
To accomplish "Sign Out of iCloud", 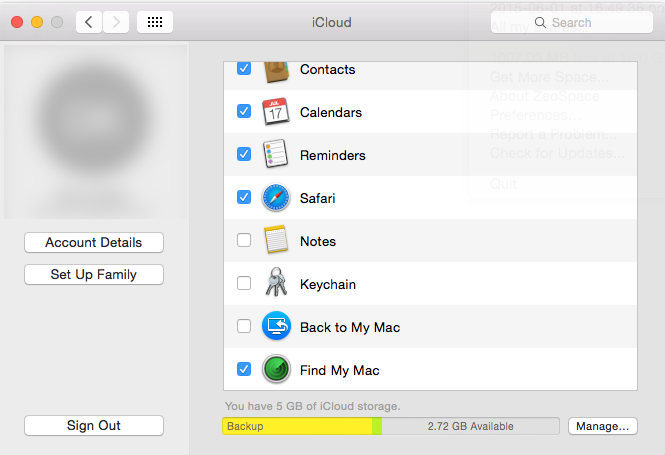I will click(x=94, y=425).
